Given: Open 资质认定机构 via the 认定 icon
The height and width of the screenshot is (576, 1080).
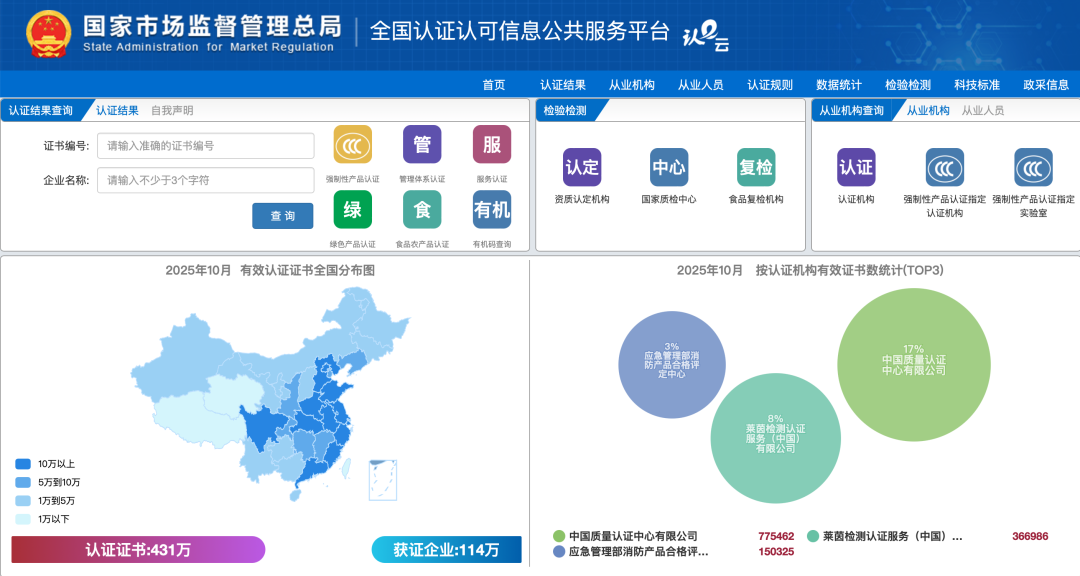Looking at the screenshot, I should (x=583, y=168).
